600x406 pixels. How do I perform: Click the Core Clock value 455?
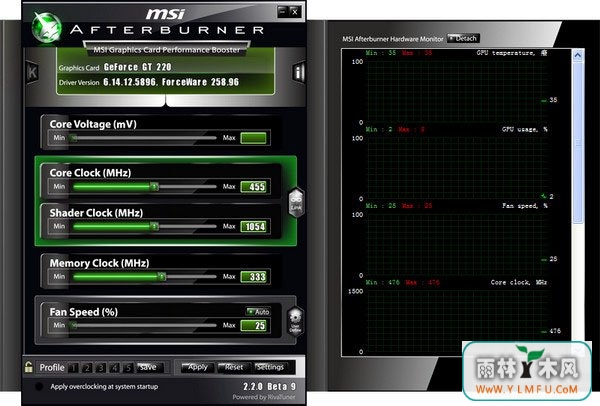click(x=253, y=186)
